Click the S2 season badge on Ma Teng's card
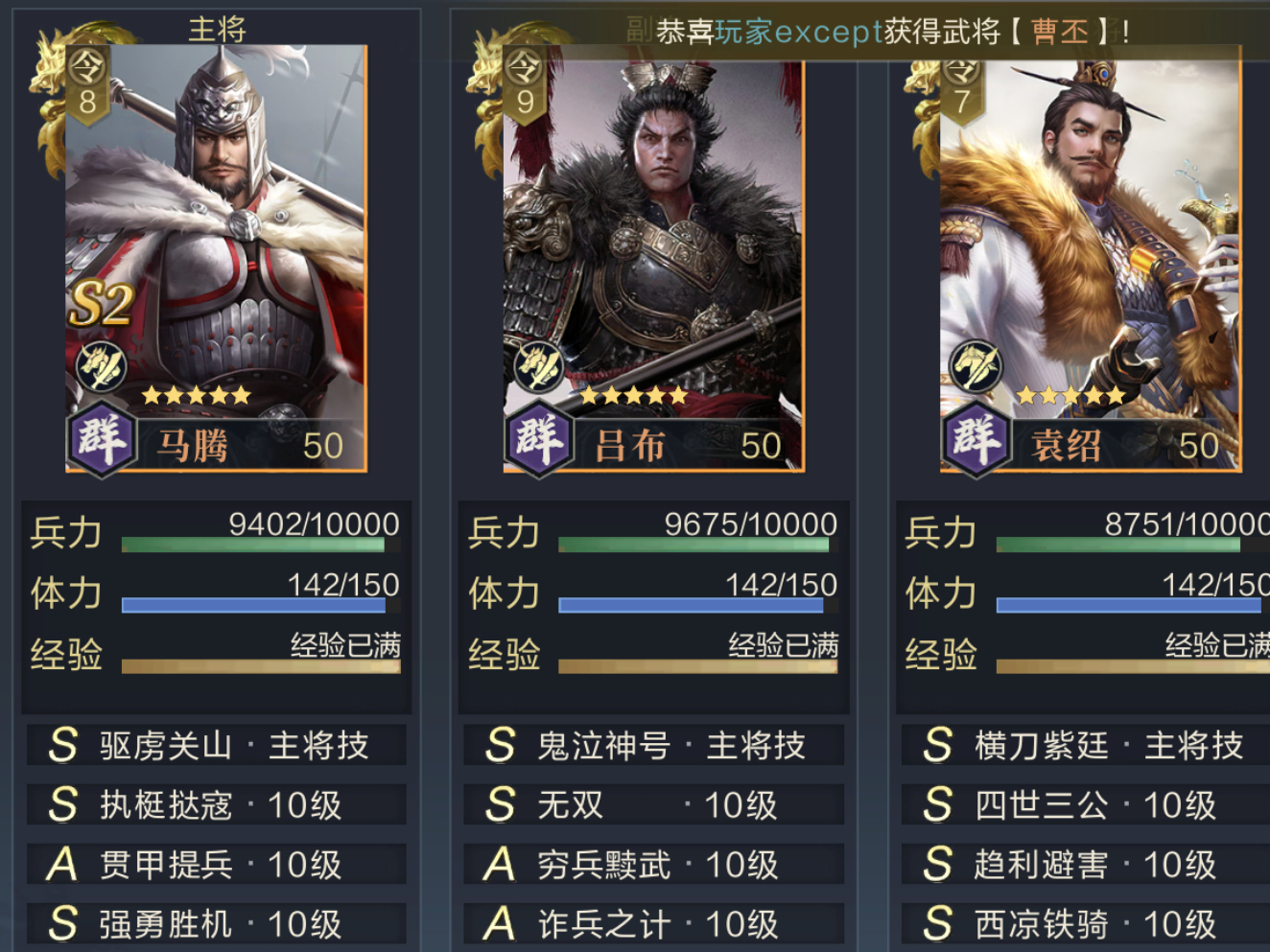This screenshot has width=1270, height=952. pos(100,305)
